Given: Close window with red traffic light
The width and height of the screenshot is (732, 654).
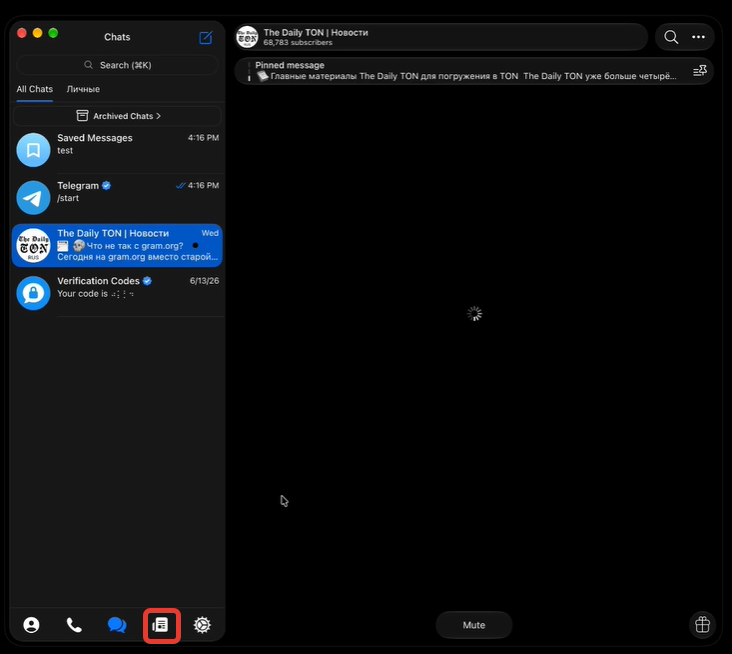Looking at the screenshot, I should point(21,33).
